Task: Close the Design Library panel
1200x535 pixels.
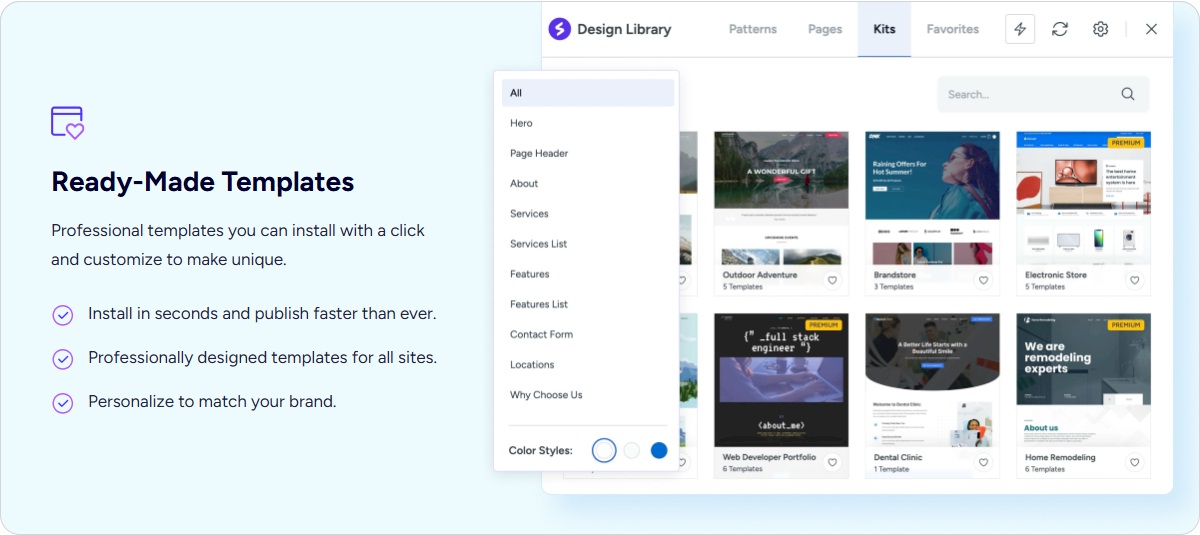Action: pyautogui.click(x=1151, y=29)
